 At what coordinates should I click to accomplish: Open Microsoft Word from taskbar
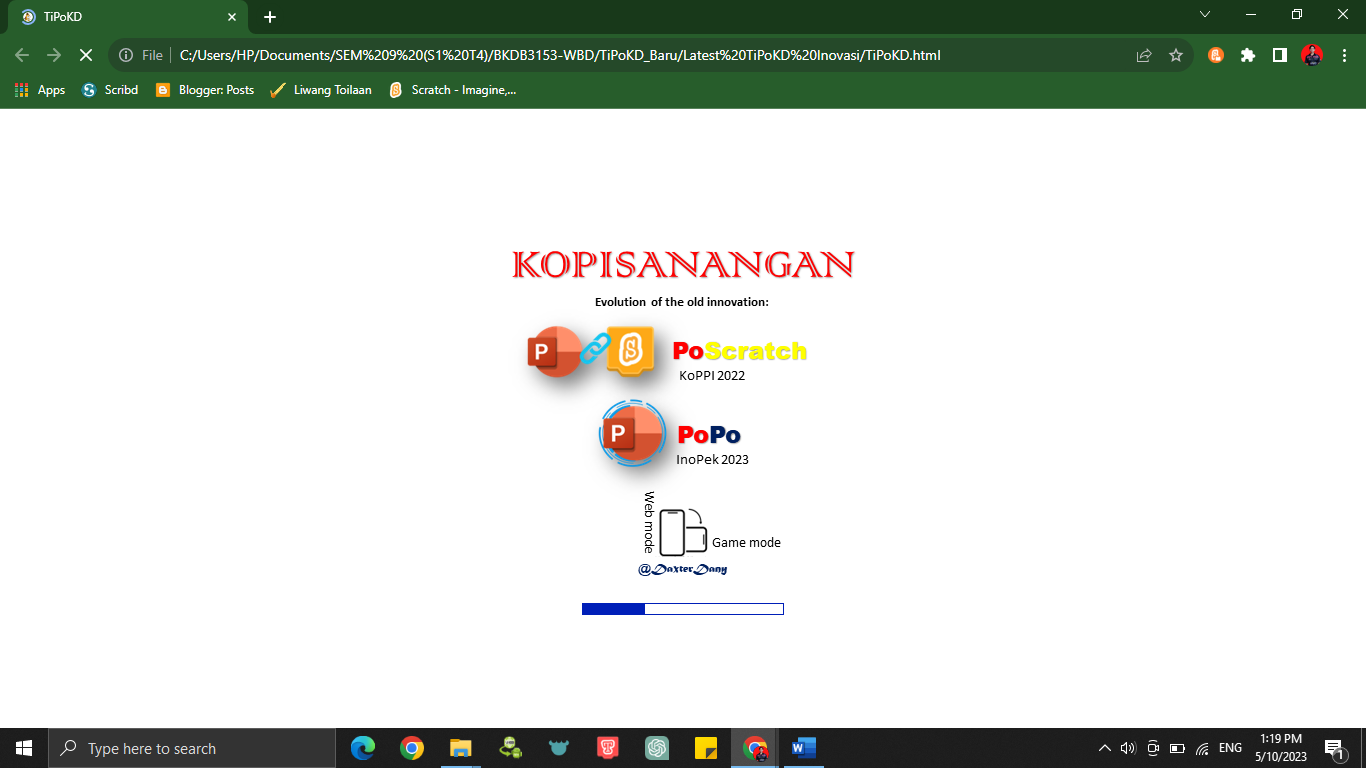[803, 748]
